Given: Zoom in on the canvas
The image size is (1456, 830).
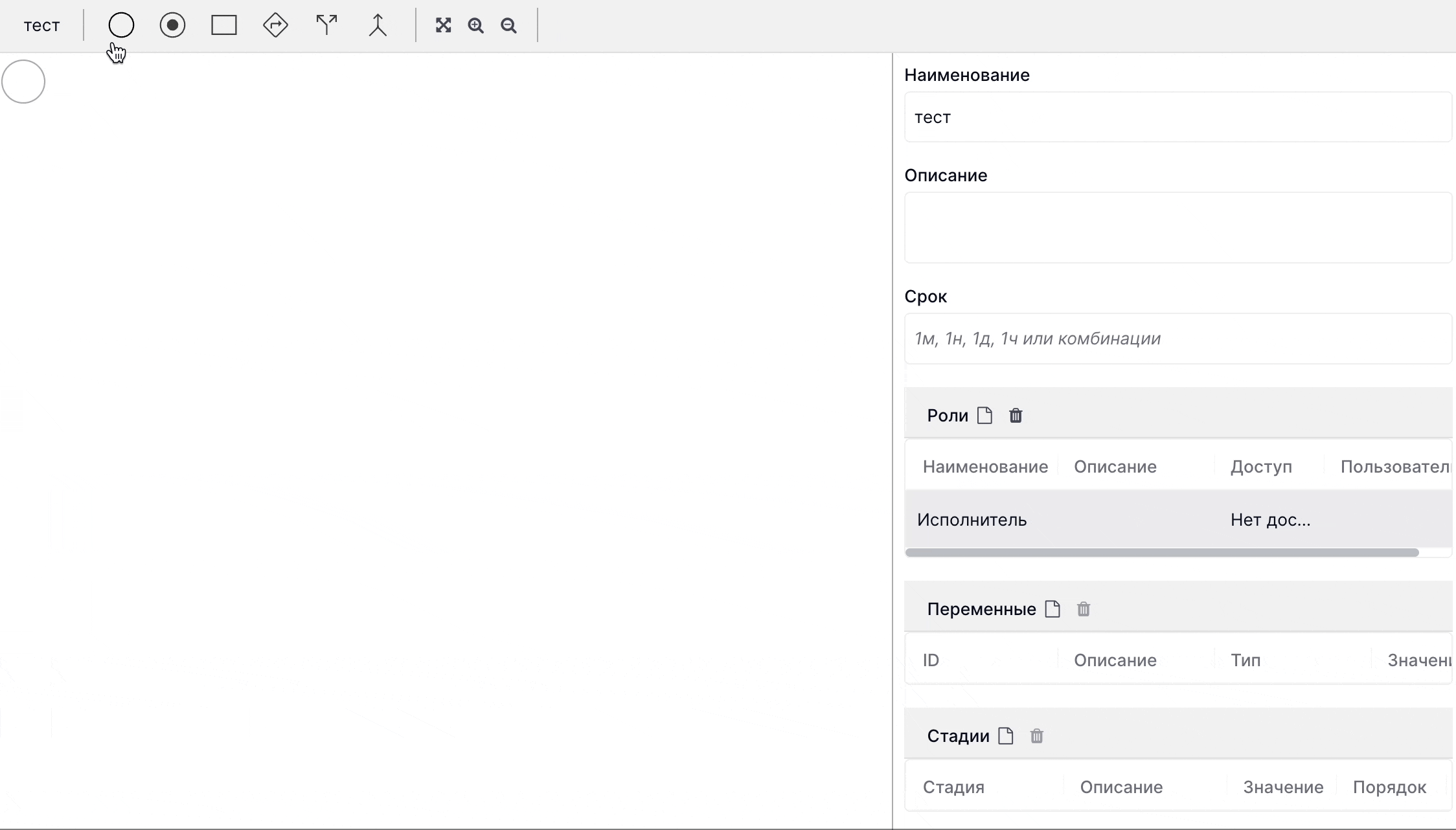Looking at the screenshot, I should click(476, 25).
